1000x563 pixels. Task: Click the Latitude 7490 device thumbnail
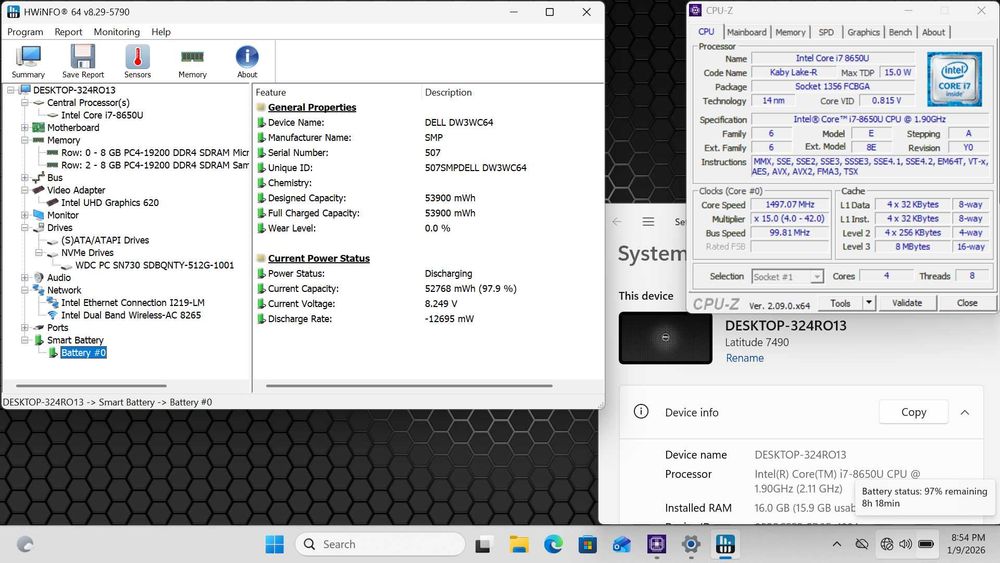[x=665, y=338]
